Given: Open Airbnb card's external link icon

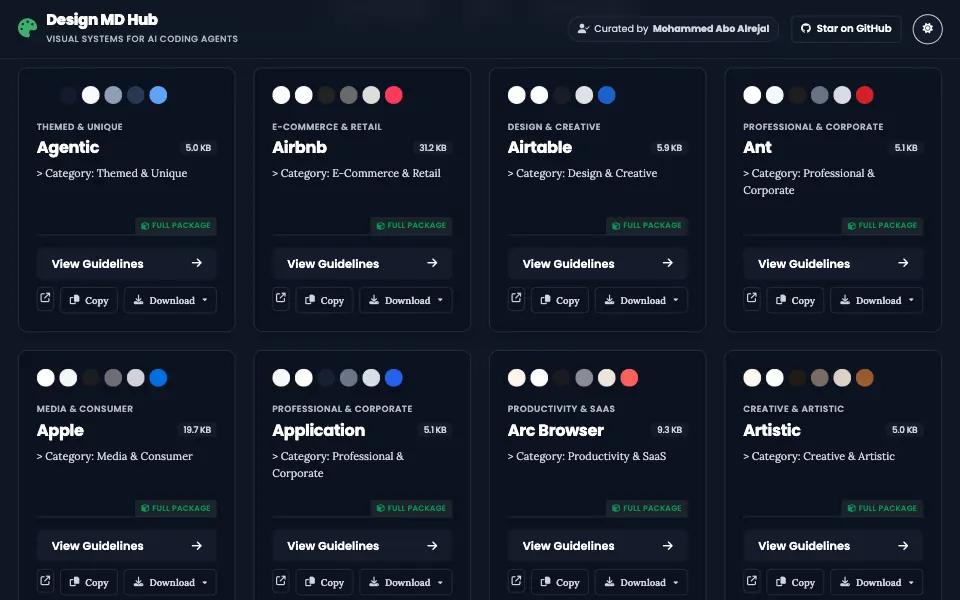Looking at the screenshot, I should click(281, 299).
